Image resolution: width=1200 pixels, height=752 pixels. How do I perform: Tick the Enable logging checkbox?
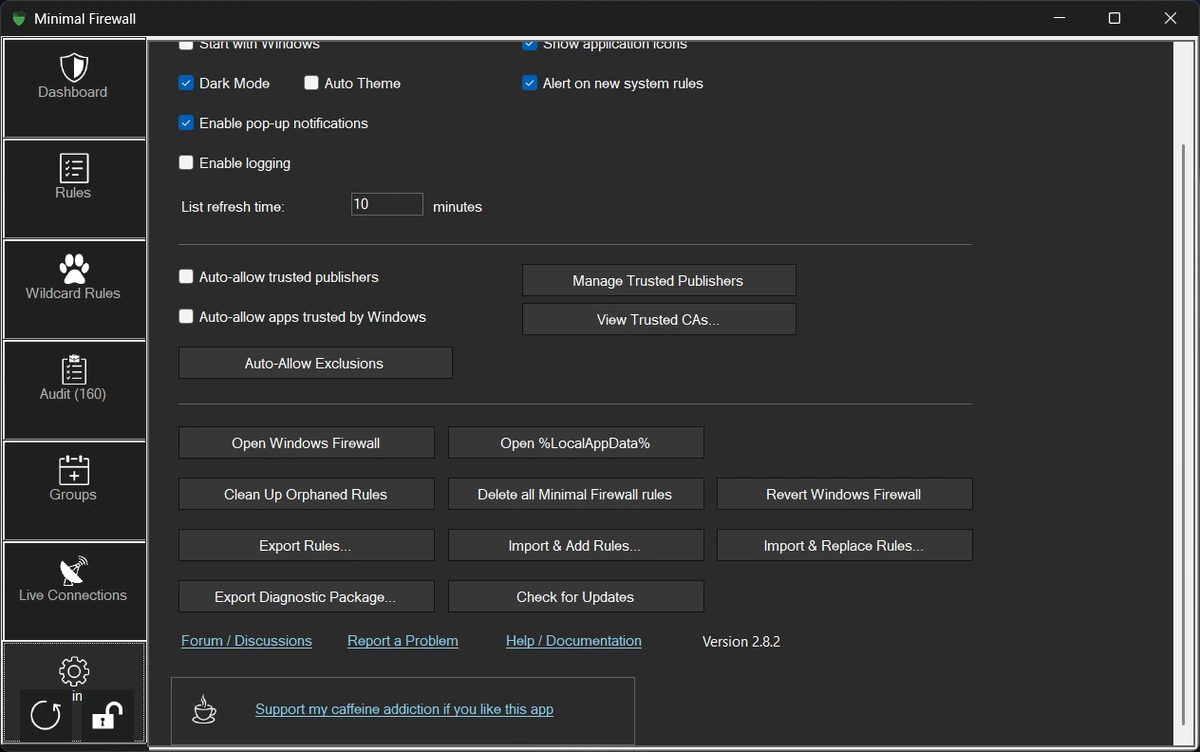pos(186,163)
